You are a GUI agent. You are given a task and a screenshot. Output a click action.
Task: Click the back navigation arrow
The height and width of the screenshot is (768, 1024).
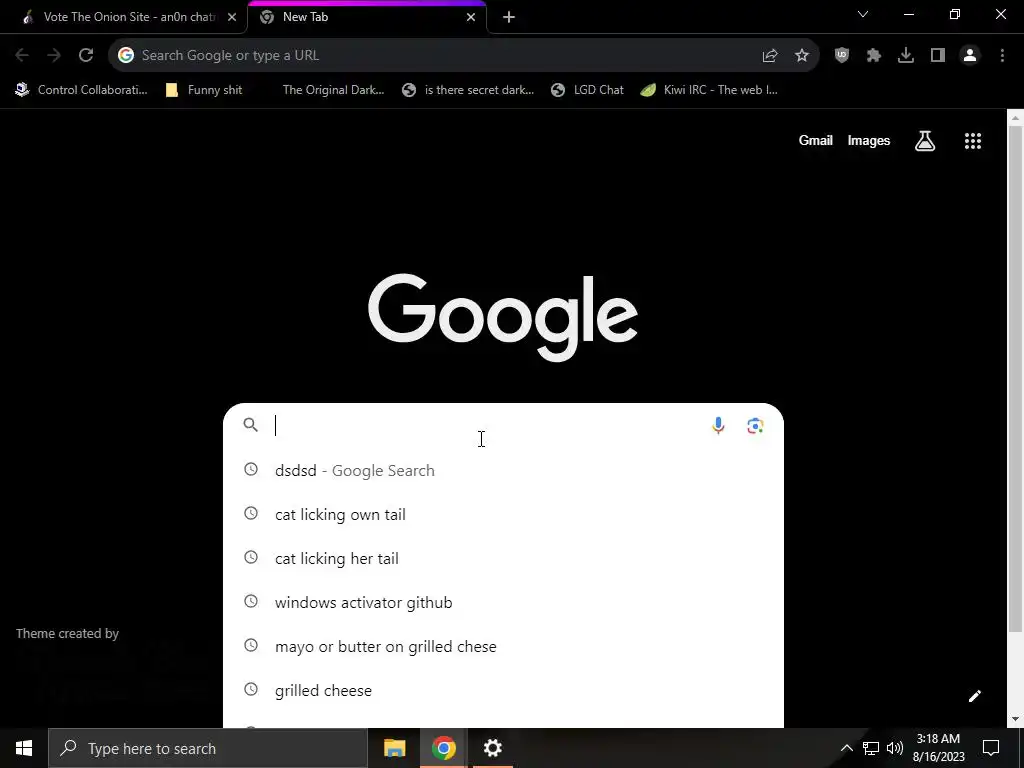(22, 56)
